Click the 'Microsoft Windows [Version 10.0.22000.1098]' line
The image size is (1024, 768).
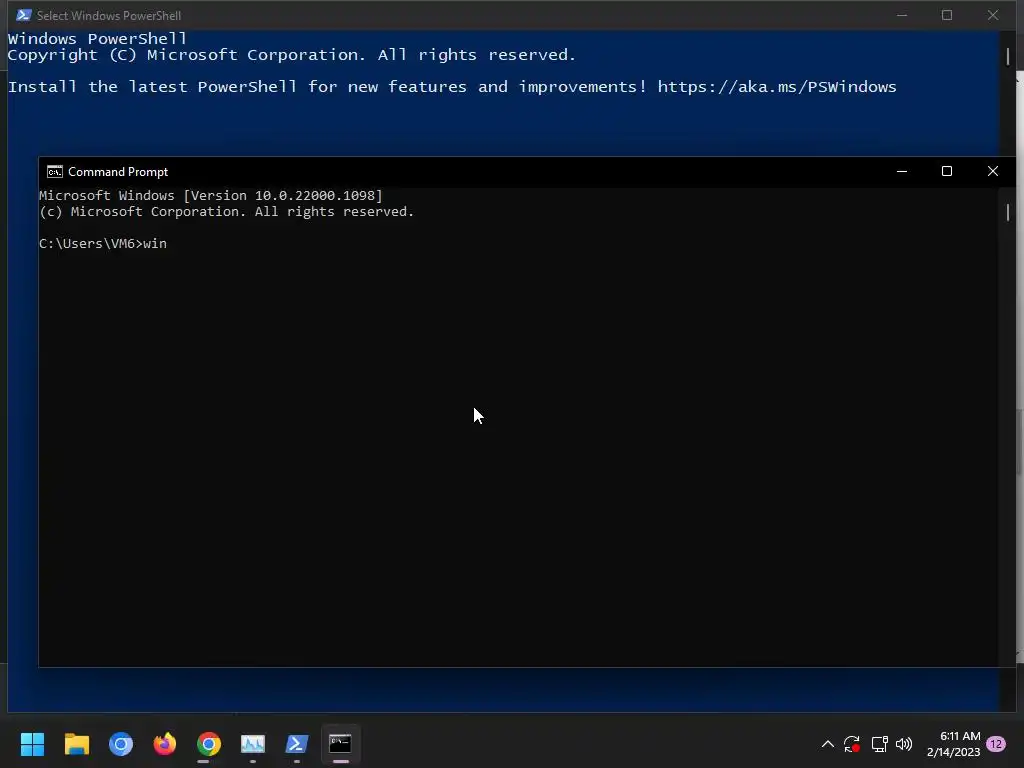point(210,195)
